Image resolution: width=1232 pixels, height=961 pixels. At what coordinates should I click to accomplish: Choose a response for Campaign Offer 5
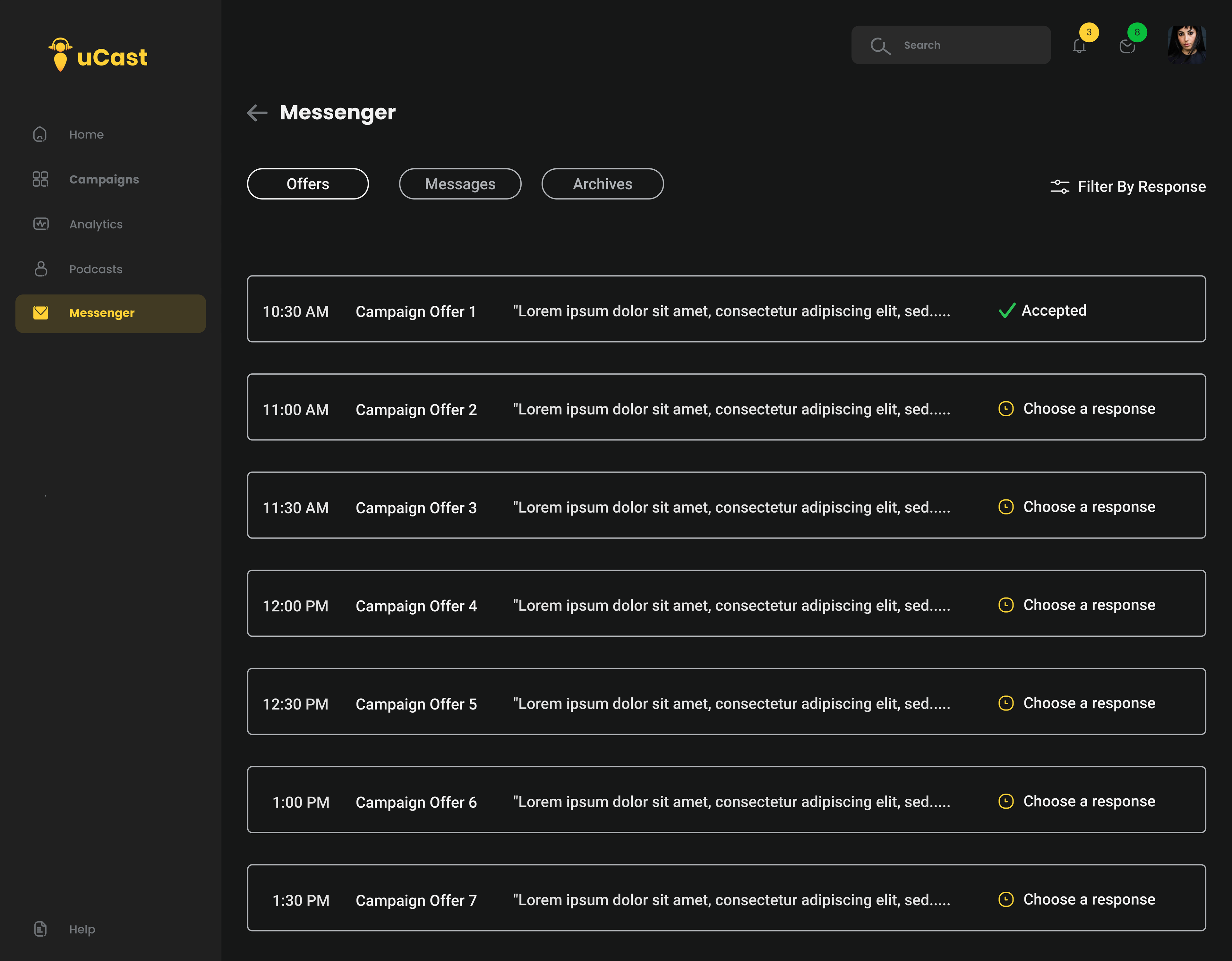point(1089,703)
